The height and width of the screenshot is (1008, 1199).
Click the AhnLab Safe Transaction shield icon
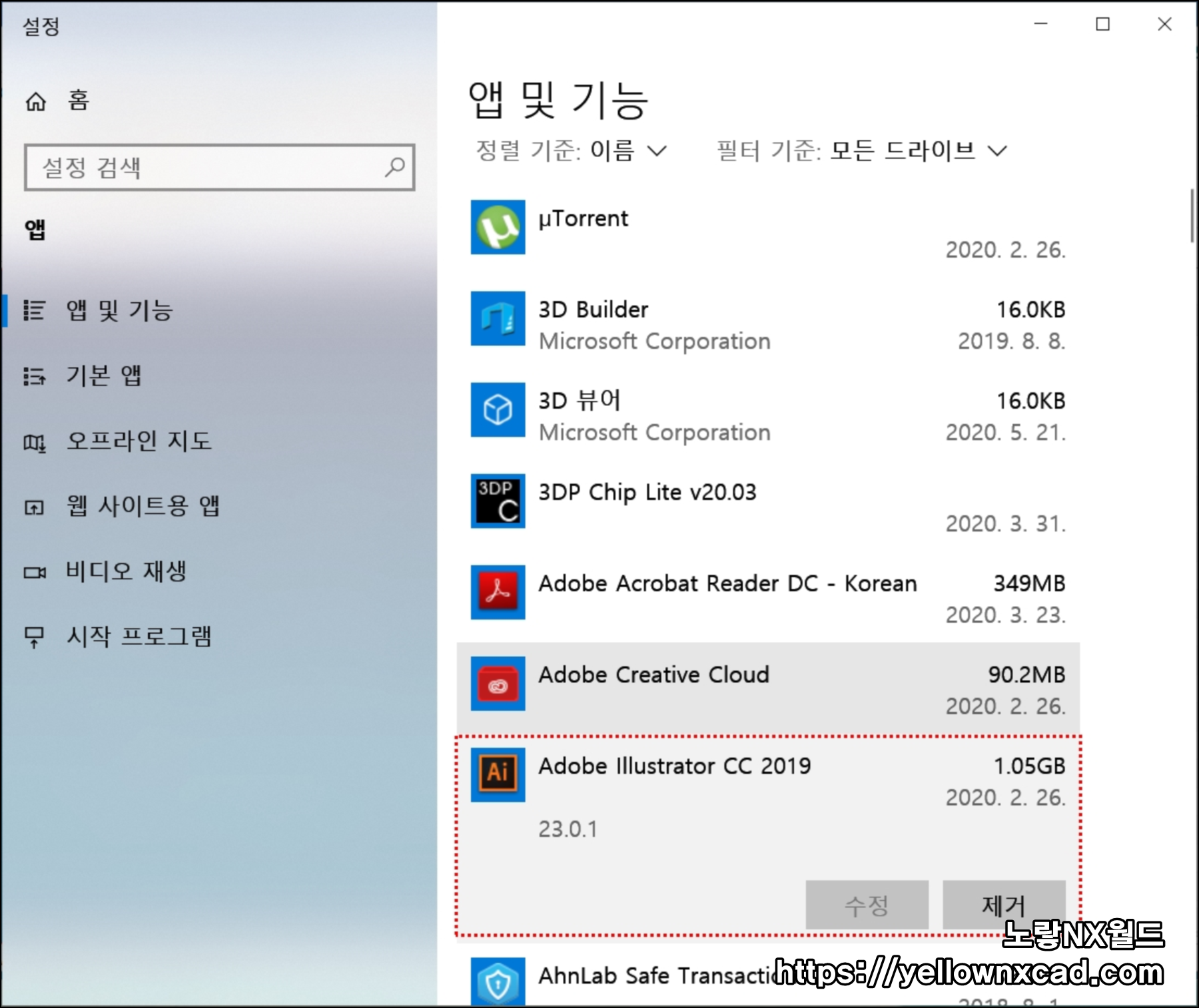[498, 981]
